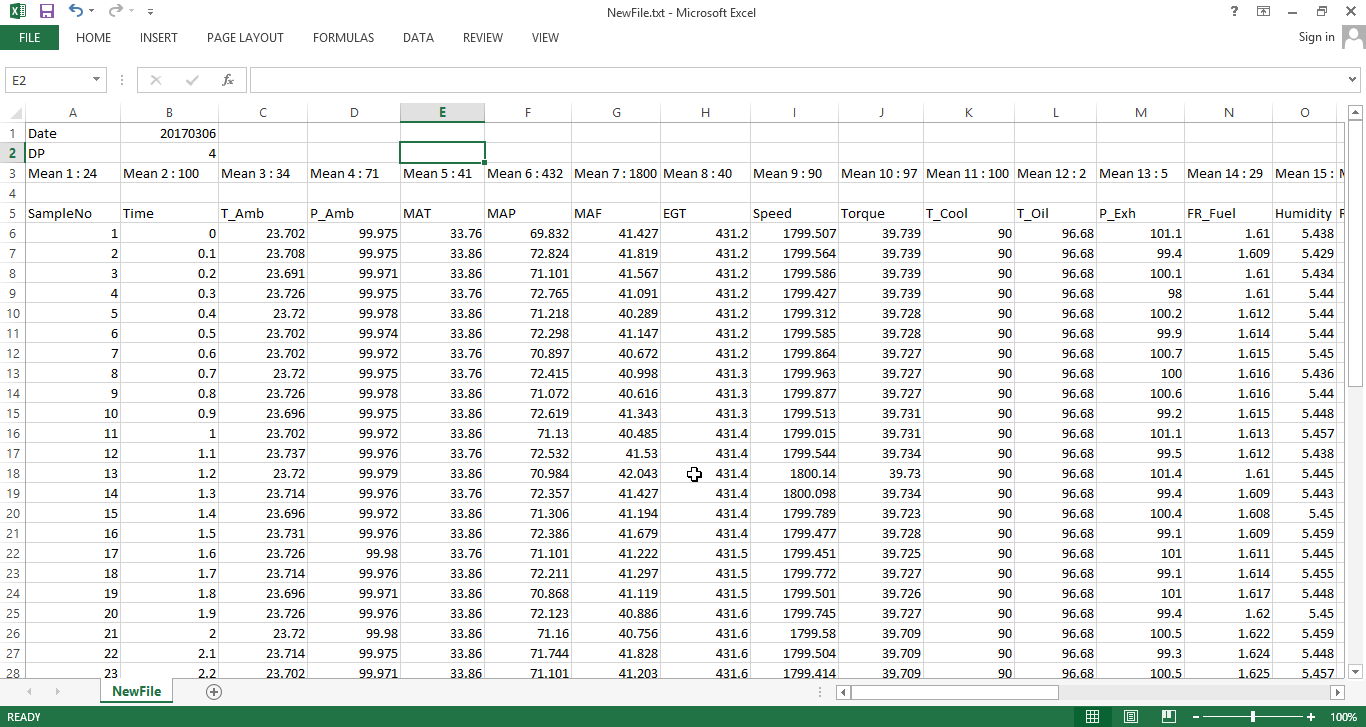Viewport: 1366px width, 727px height.
Task: Click the vertical scrollbar thumb
Action: click(x=1355, y=253)
